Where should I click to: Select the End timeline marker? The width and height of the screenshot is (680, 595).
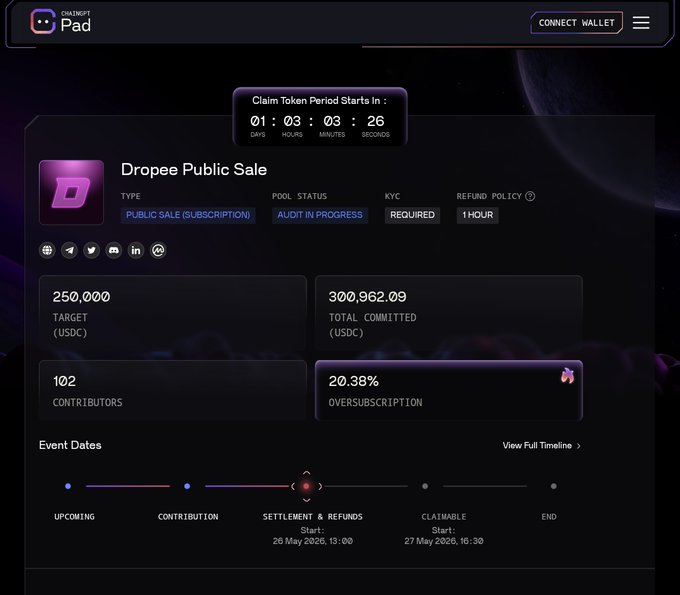[x=553, y=486]
